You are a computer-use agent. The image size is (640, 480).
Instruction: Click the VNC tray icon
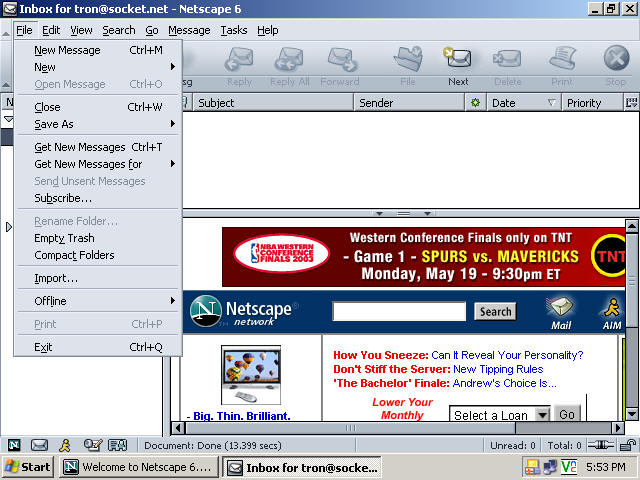[x=569, y=467]
